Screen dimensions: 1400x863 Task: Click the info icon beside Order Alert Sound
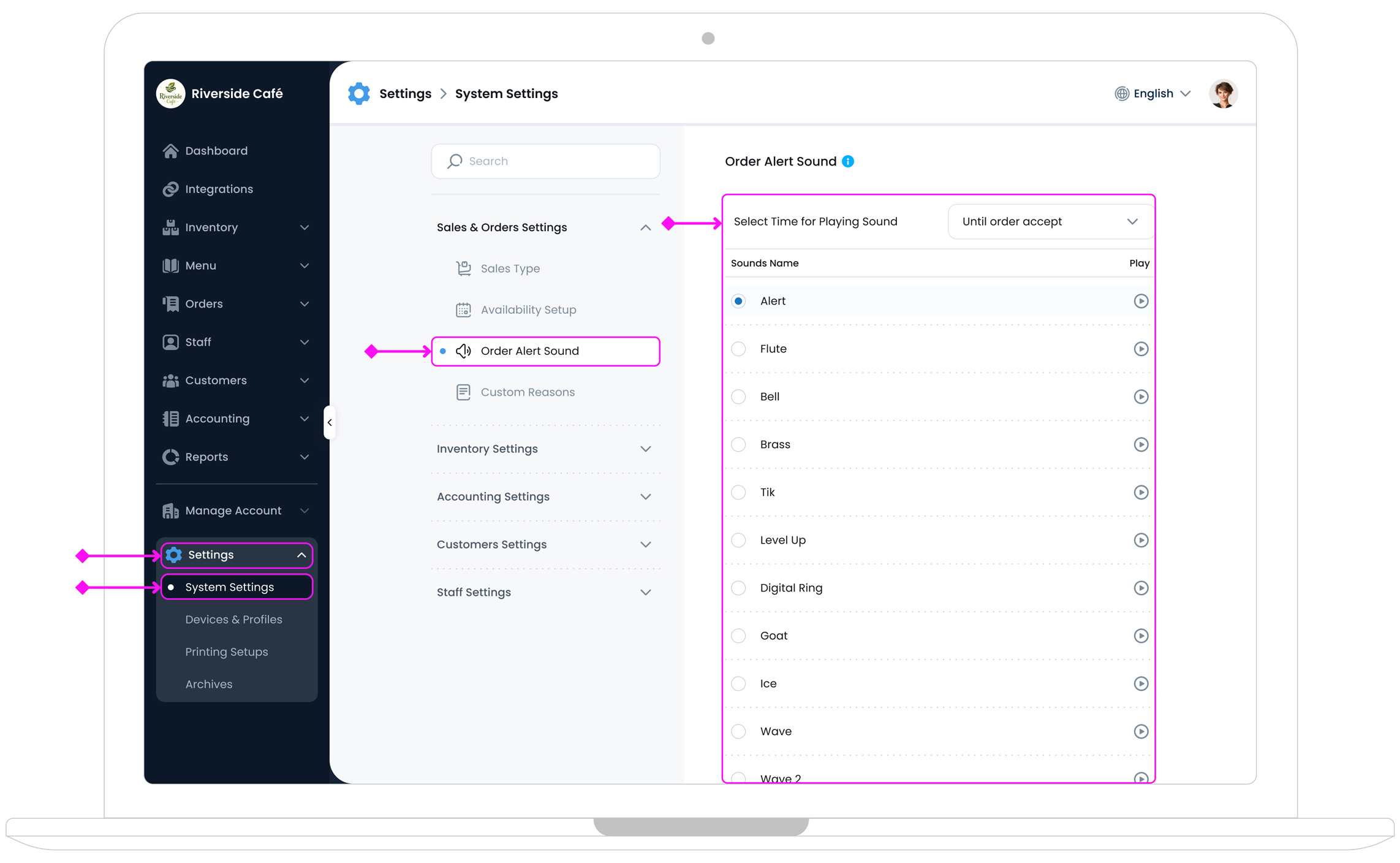pos(847,161)
